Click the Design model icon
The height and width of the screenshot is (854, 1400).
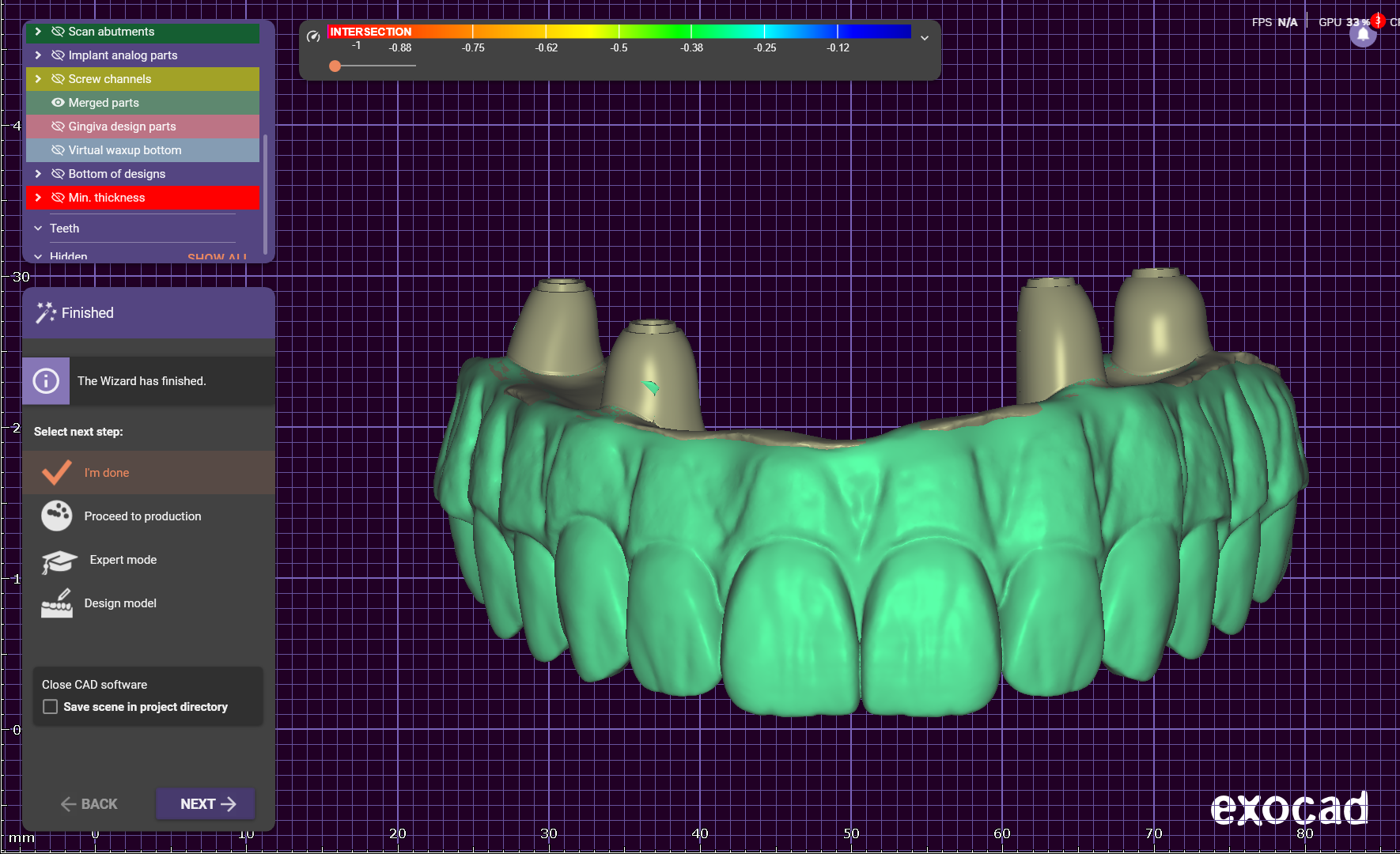pyautogui.click(x=57, y=603)
